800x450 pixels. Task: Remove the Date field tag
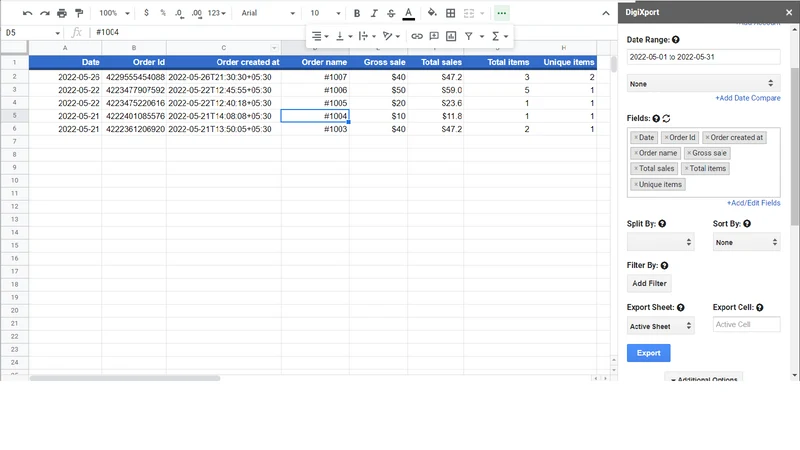[636, 138]
